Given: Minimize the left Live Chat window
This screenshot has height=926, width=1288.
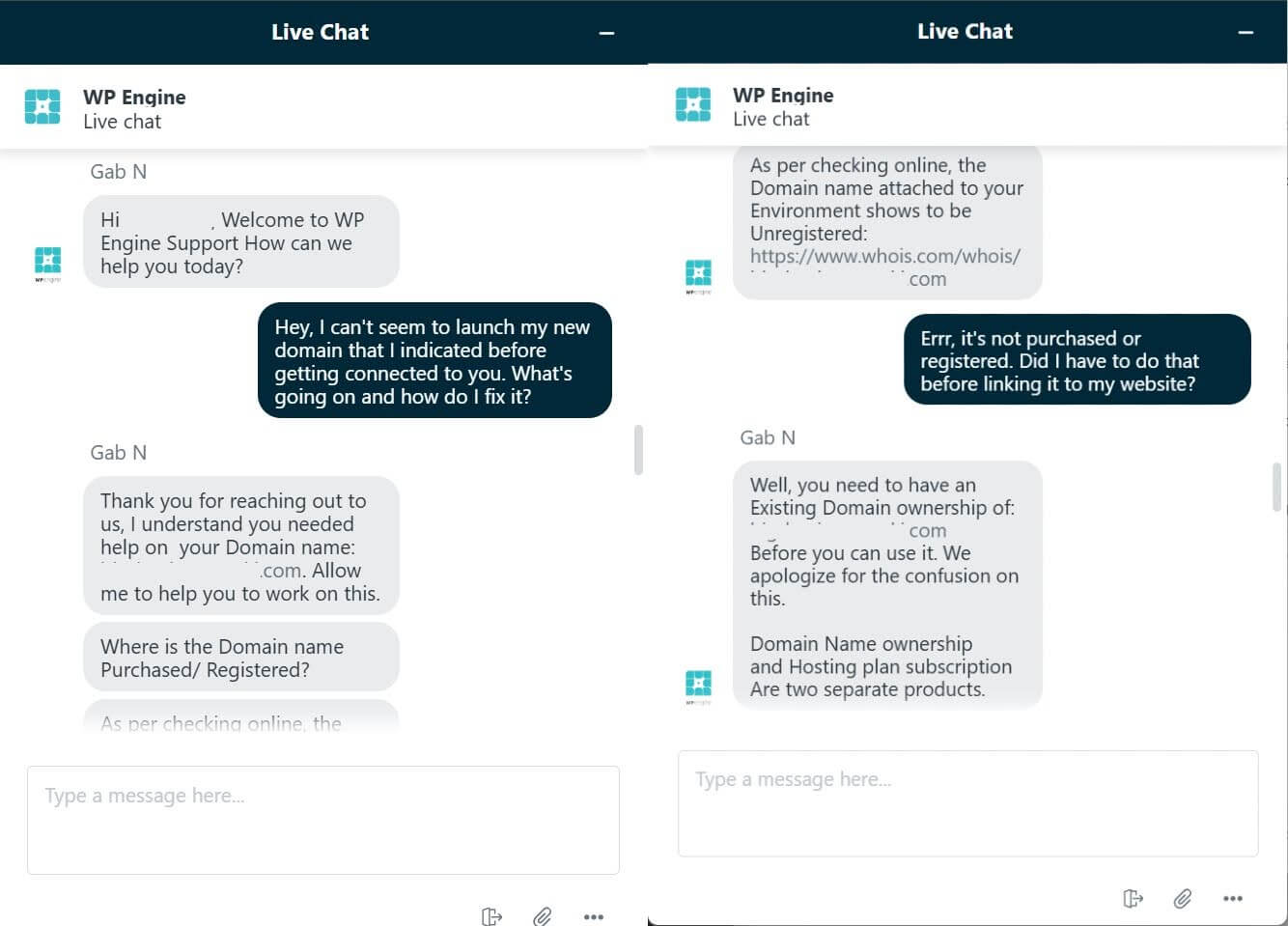Looking at the screenshot, I should click(606, 33).
